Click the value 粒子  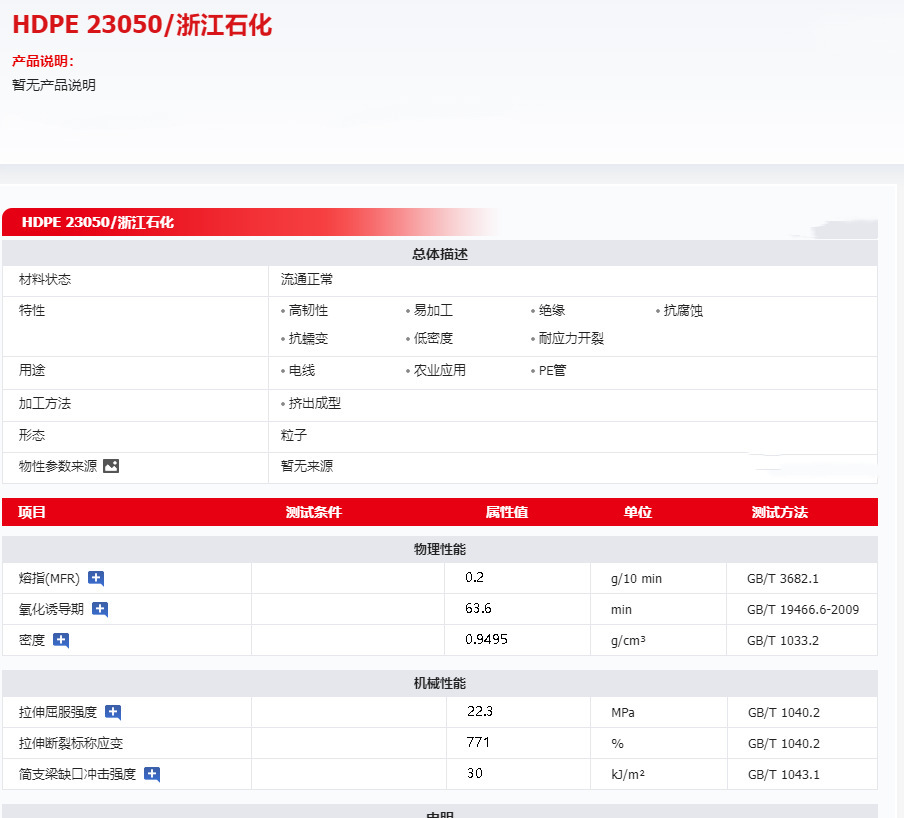293,435
